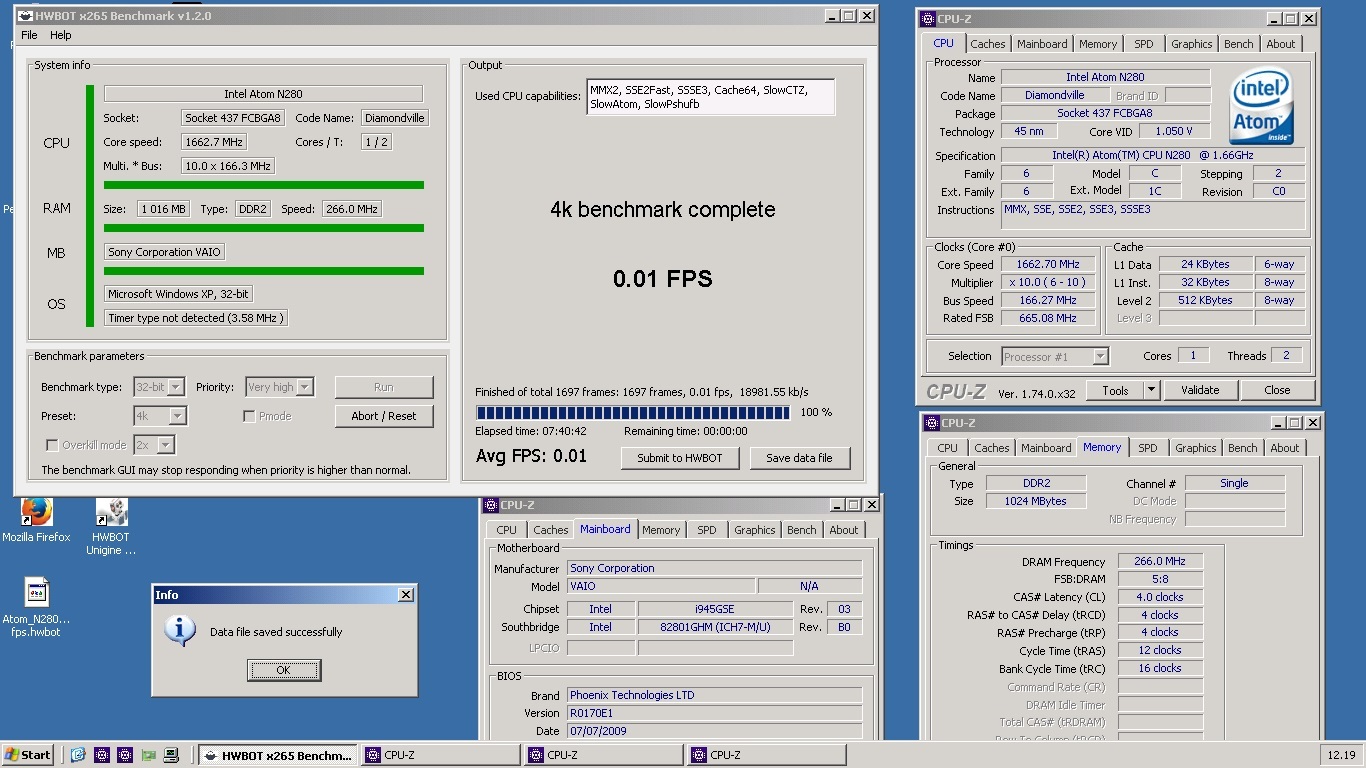Screen dimensions: 1366x768
Task: Click Core VID value '1.050 V'
Action: [1173, 131]
